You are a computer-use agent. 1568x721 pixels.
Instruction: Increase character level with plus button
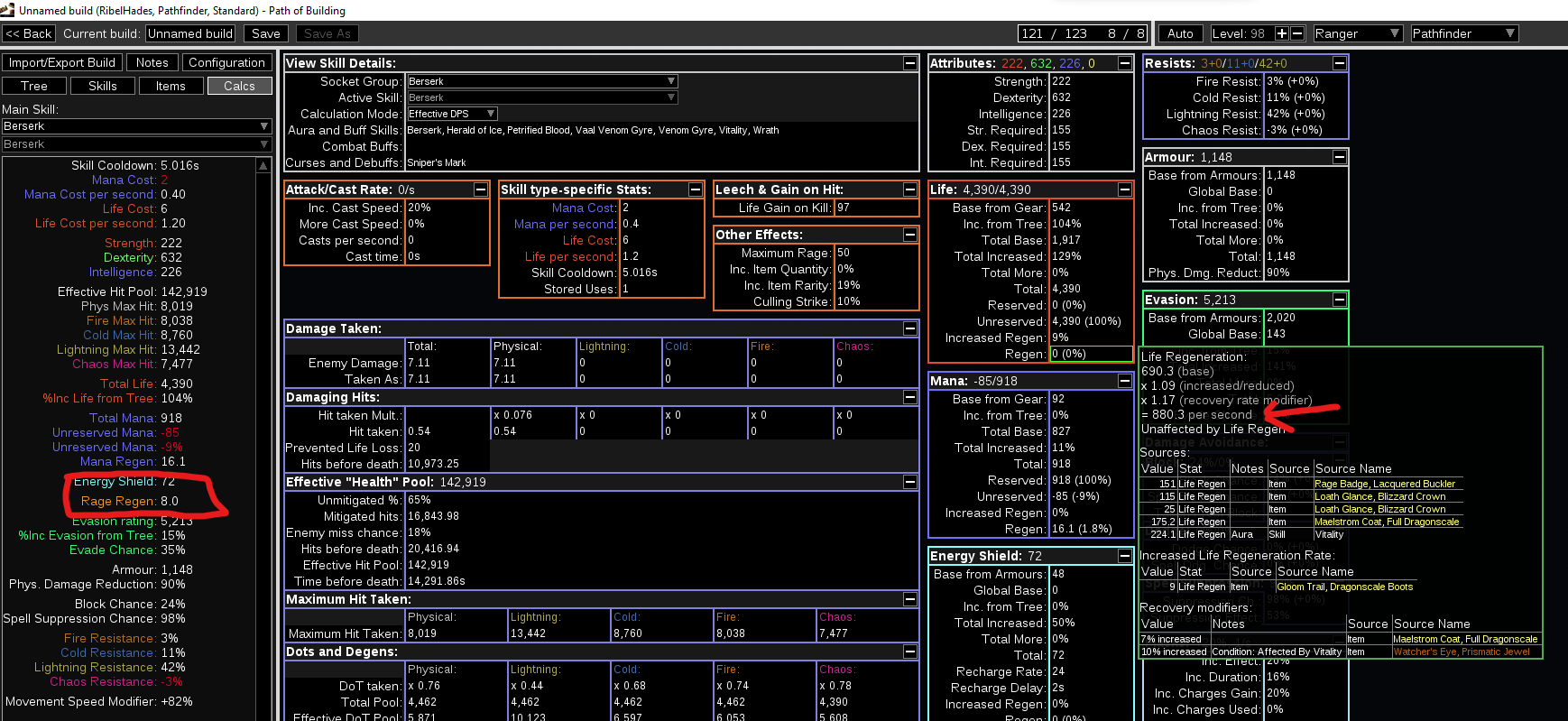point(1281,33)
